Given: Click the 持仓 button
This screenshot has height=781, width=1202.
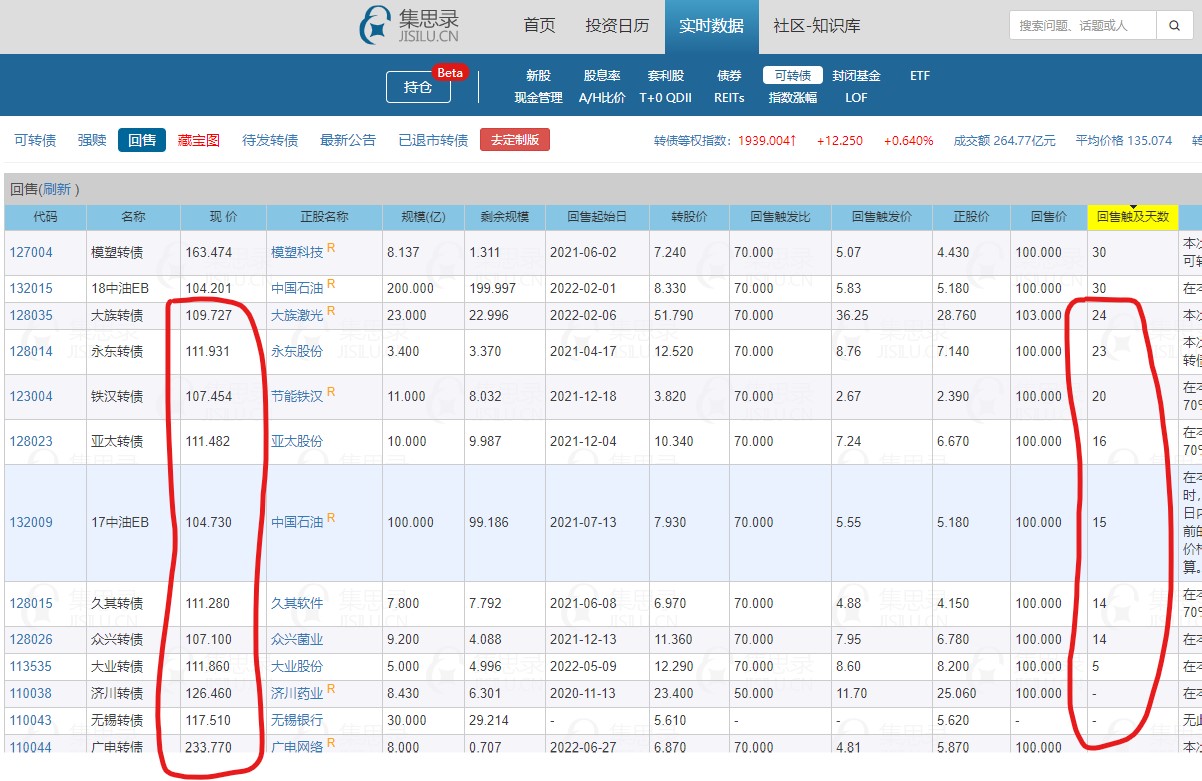Looking at the screenshot, I should pos(418,87).
